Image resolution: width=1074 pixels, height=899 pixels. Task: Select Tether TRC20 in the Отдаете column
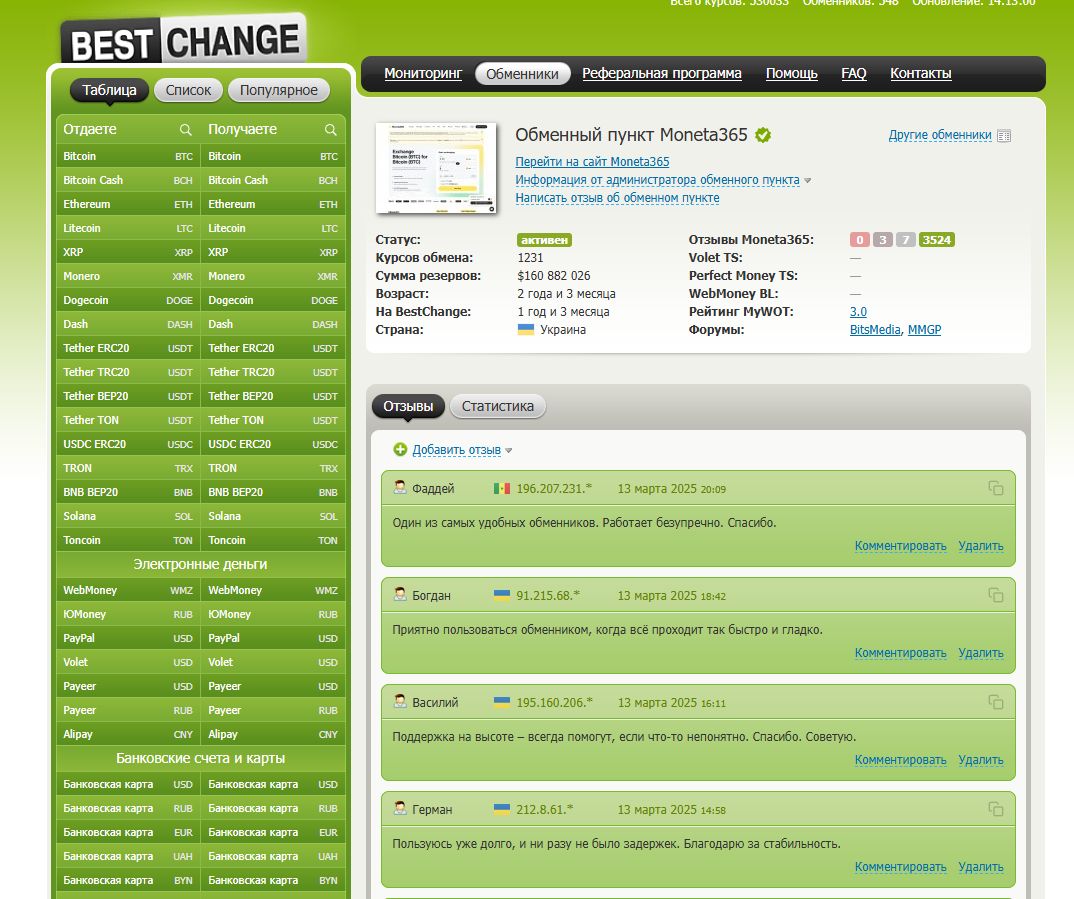pyautogui.click(x=128, y=372)
